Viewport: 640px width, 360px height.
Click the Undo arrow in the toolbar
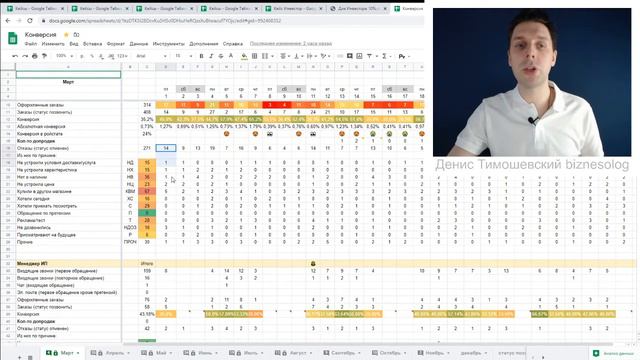pos(15,56)
